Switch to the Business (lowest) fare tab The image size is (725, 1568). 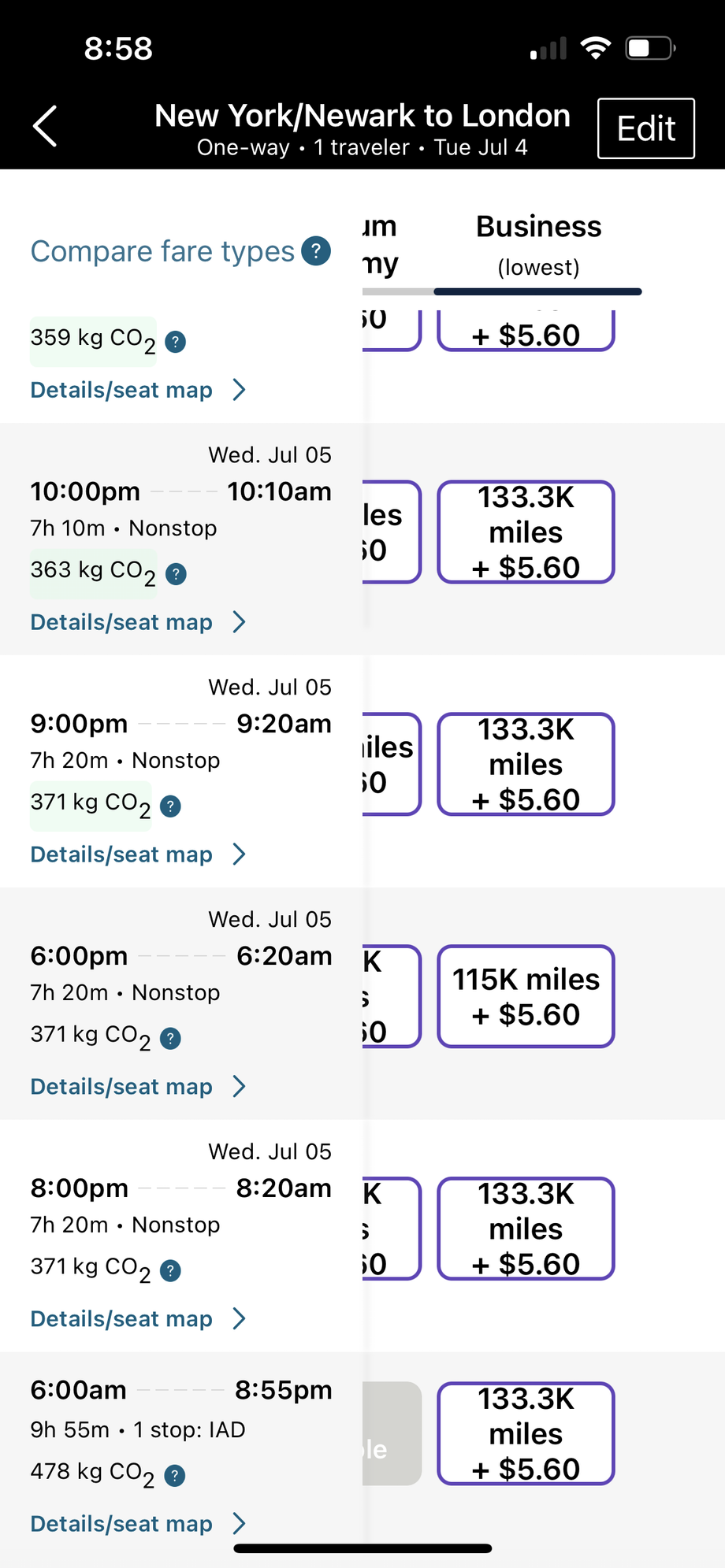click(x=538, y=245)
